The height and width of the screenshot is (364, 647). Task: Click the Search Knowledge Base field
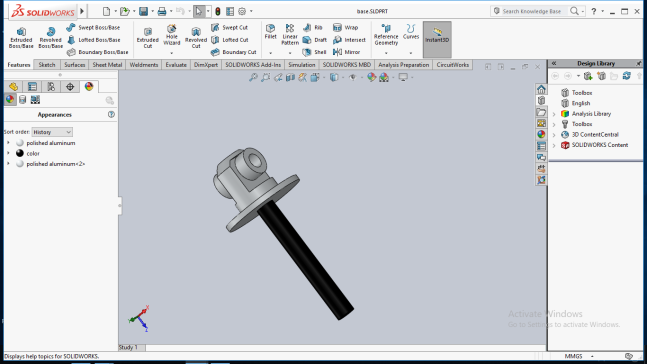coord(531,11)
